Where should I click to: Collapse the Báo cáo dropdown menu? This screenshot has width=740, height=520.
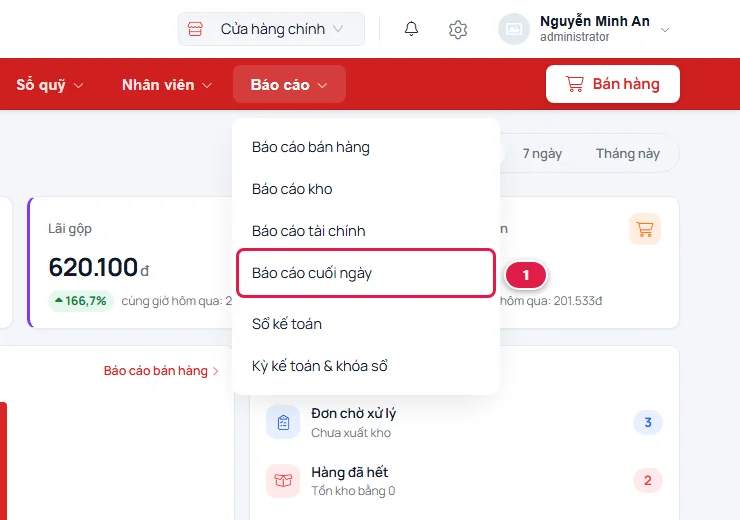(289, 84)
